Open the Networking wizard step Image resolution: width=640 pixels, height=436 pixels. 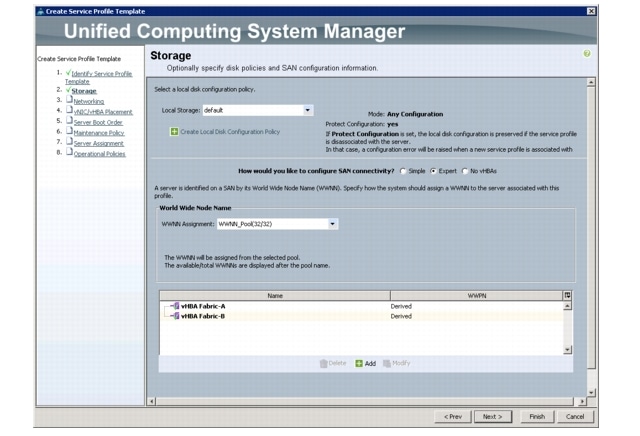coord(89,101)
